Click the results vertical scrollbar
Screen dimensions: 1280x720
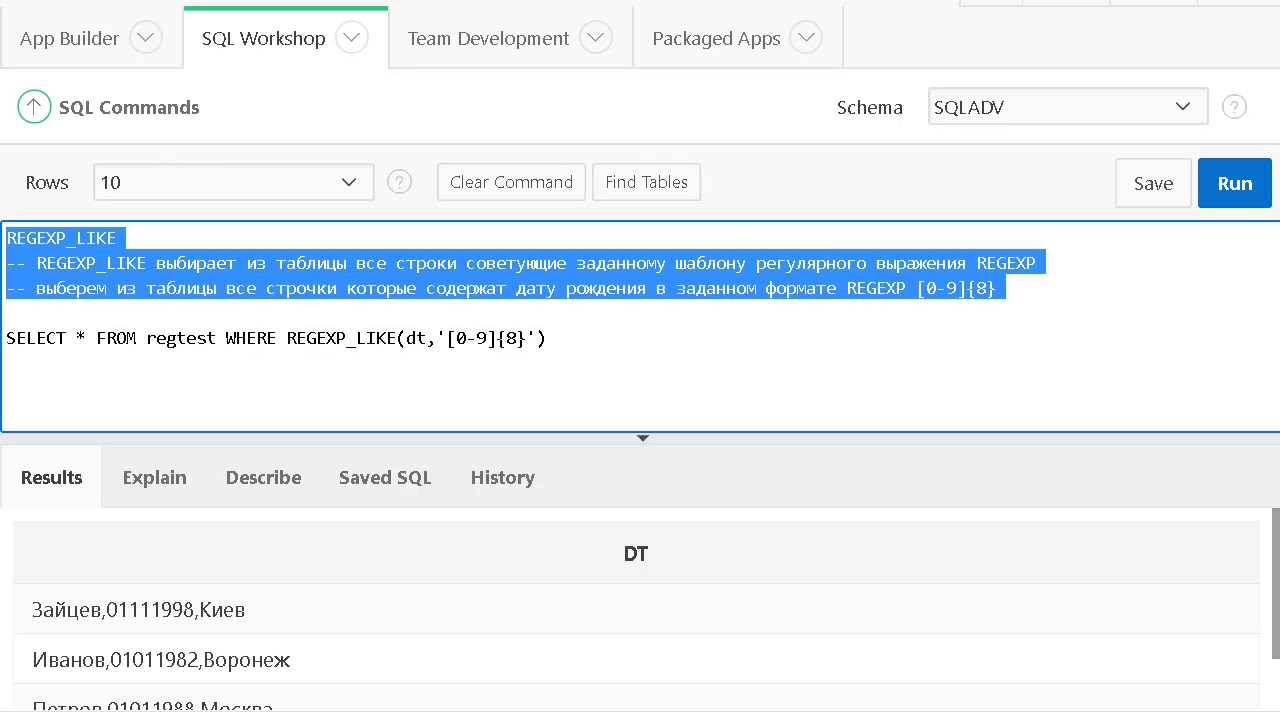pos(1275,583)
